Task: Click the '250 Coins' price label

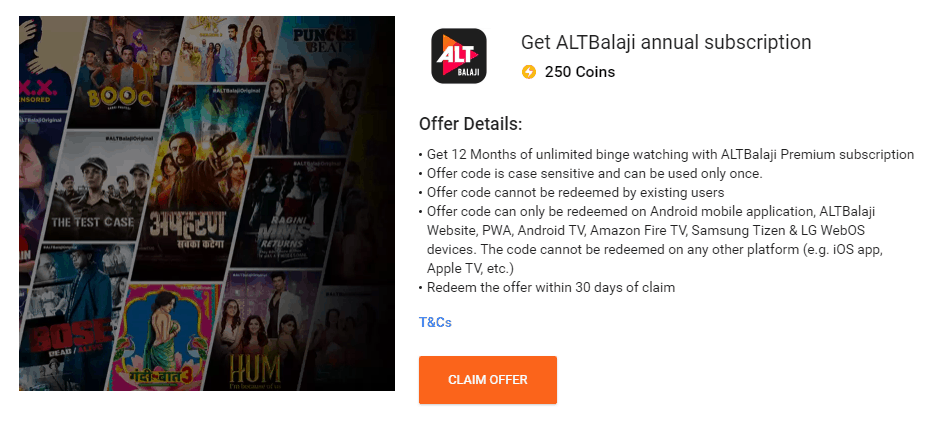Action: [x=580, y=72]
